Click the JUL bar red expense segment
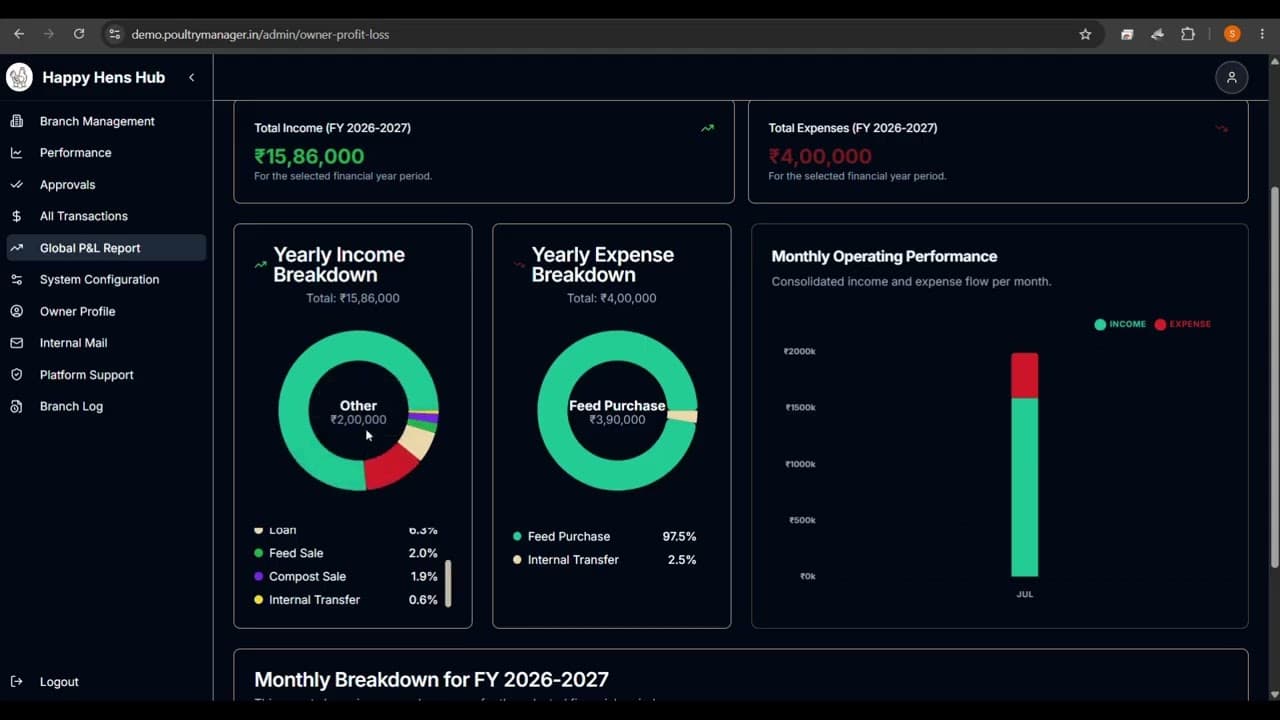 pos(1024,376)
